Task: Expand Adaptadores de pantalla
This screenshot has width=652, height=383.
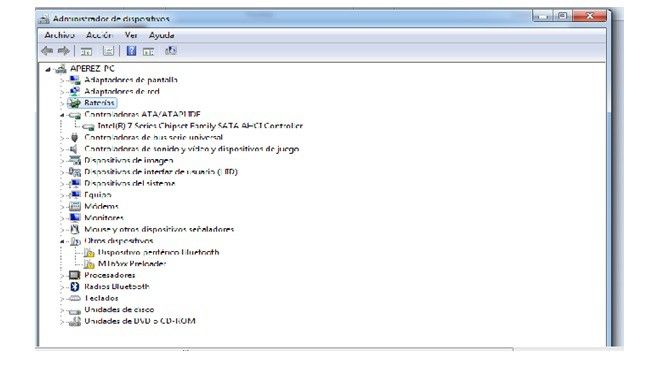Action: coord(62,80)
